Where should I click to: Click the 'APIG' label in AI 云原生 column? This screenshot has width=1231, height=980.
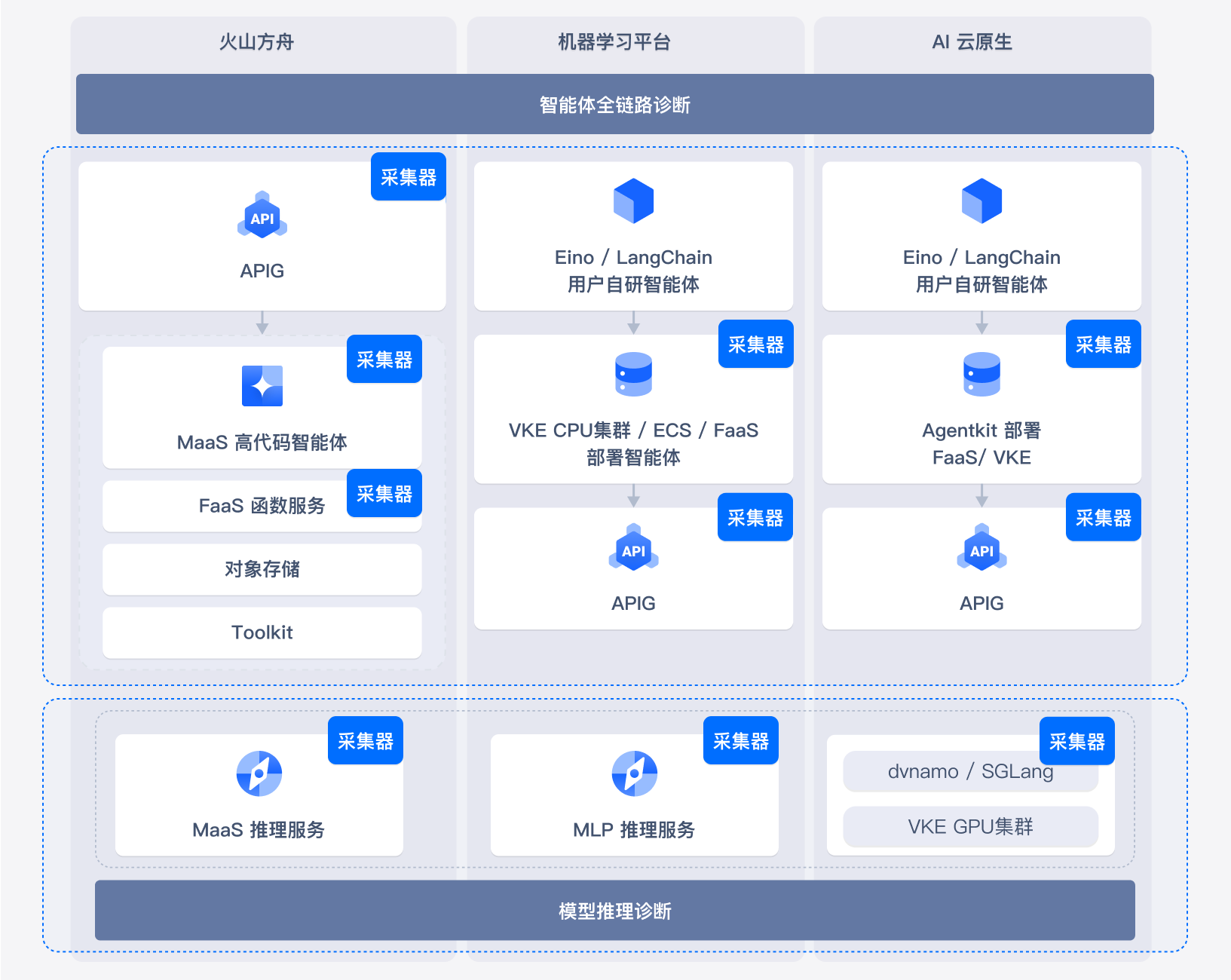point(981,604)
